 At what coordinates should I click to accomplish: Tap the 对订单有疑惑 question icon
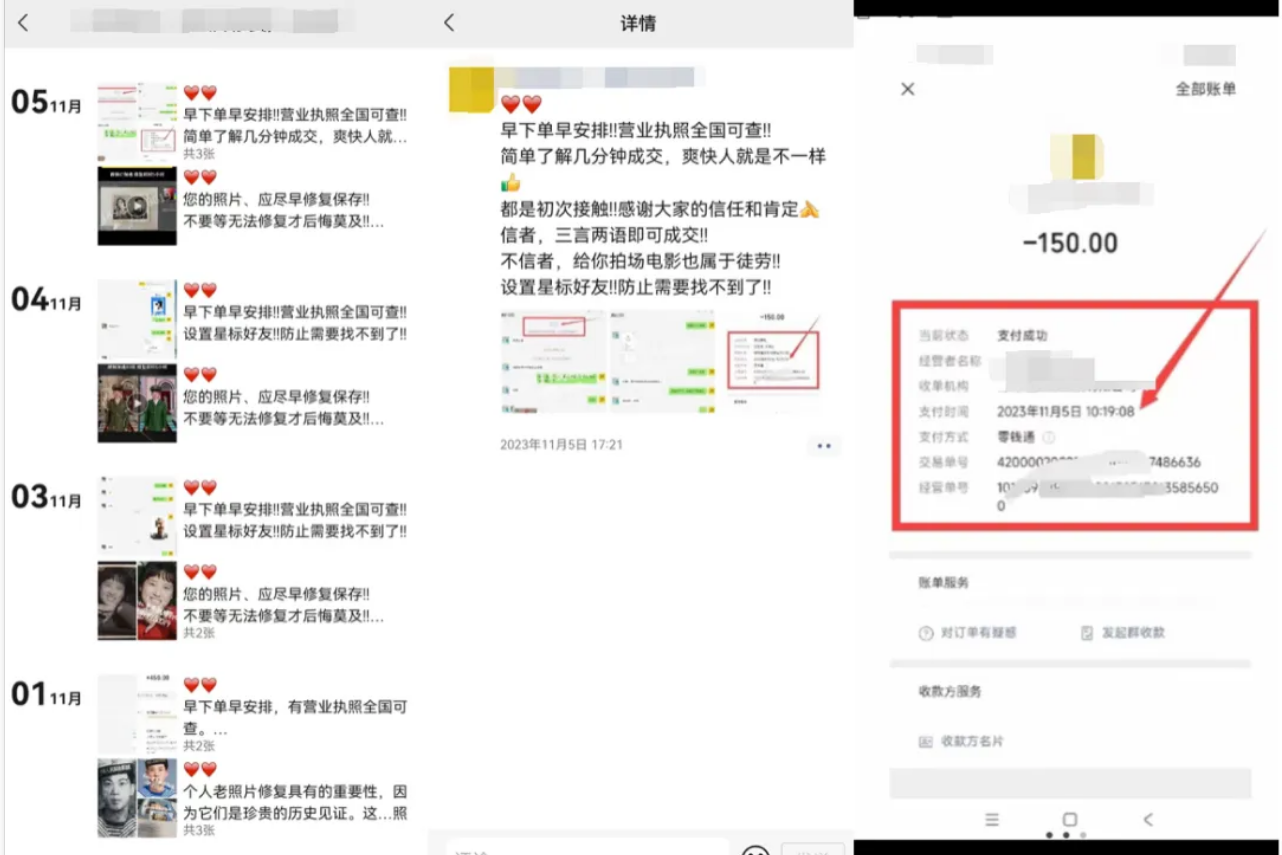(x=926, y=633)
